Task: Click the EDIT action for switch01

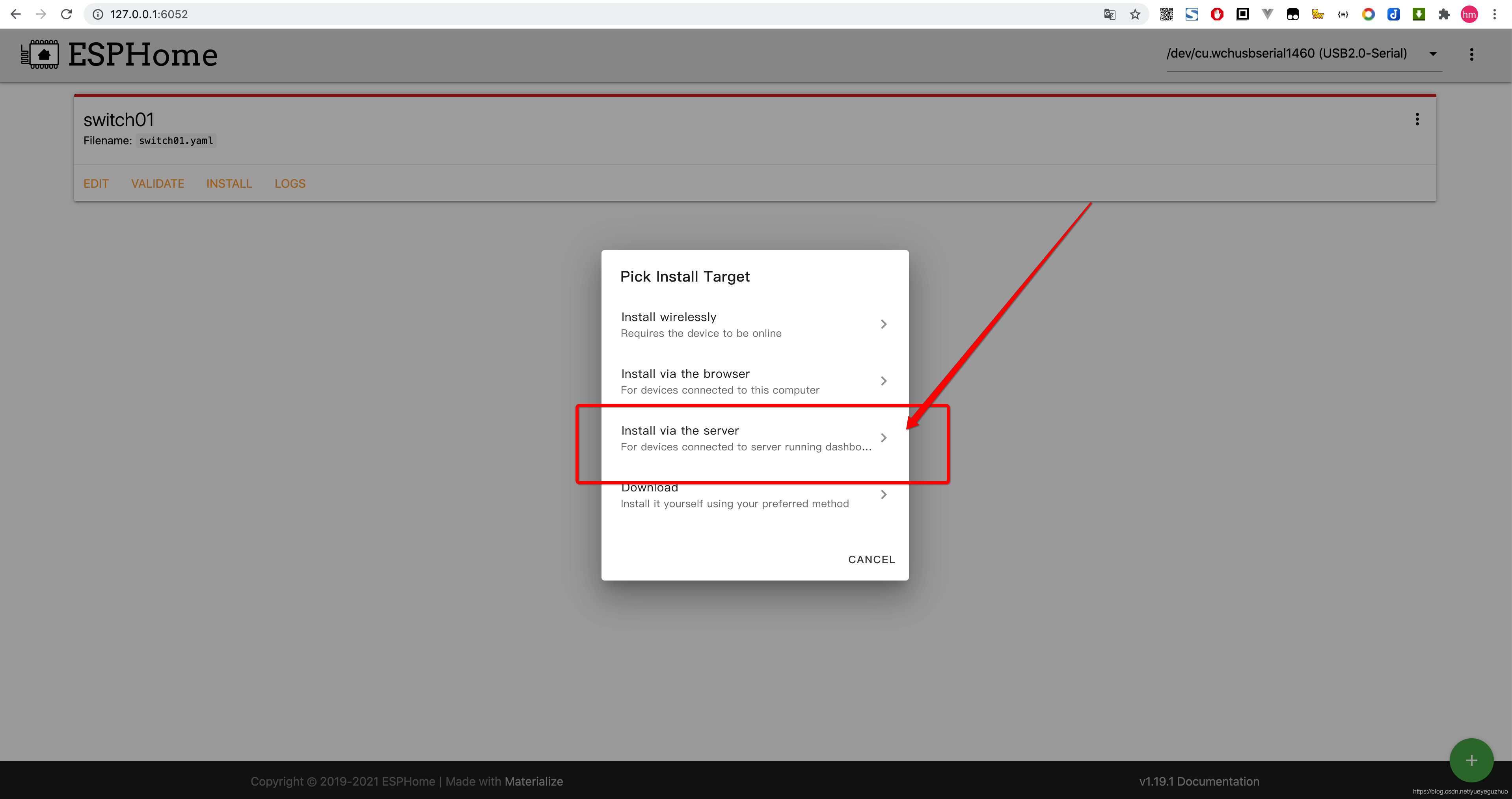Action: (96, 184)
